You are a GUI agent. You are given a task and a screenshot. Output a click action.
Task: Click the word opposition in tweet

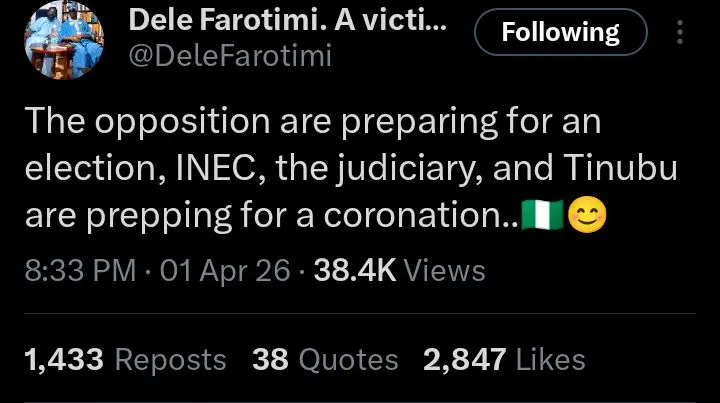pyautogui.click(x=174, y=124)
